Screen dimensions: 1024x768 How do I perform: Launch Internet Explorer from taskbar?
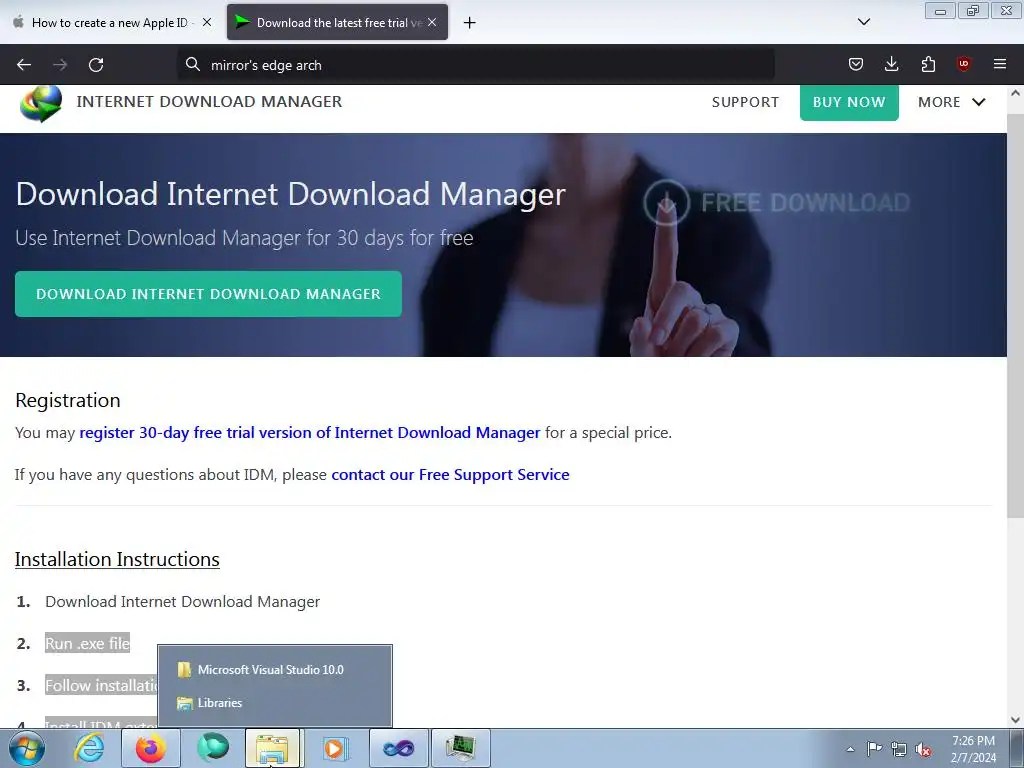point(89,748)
